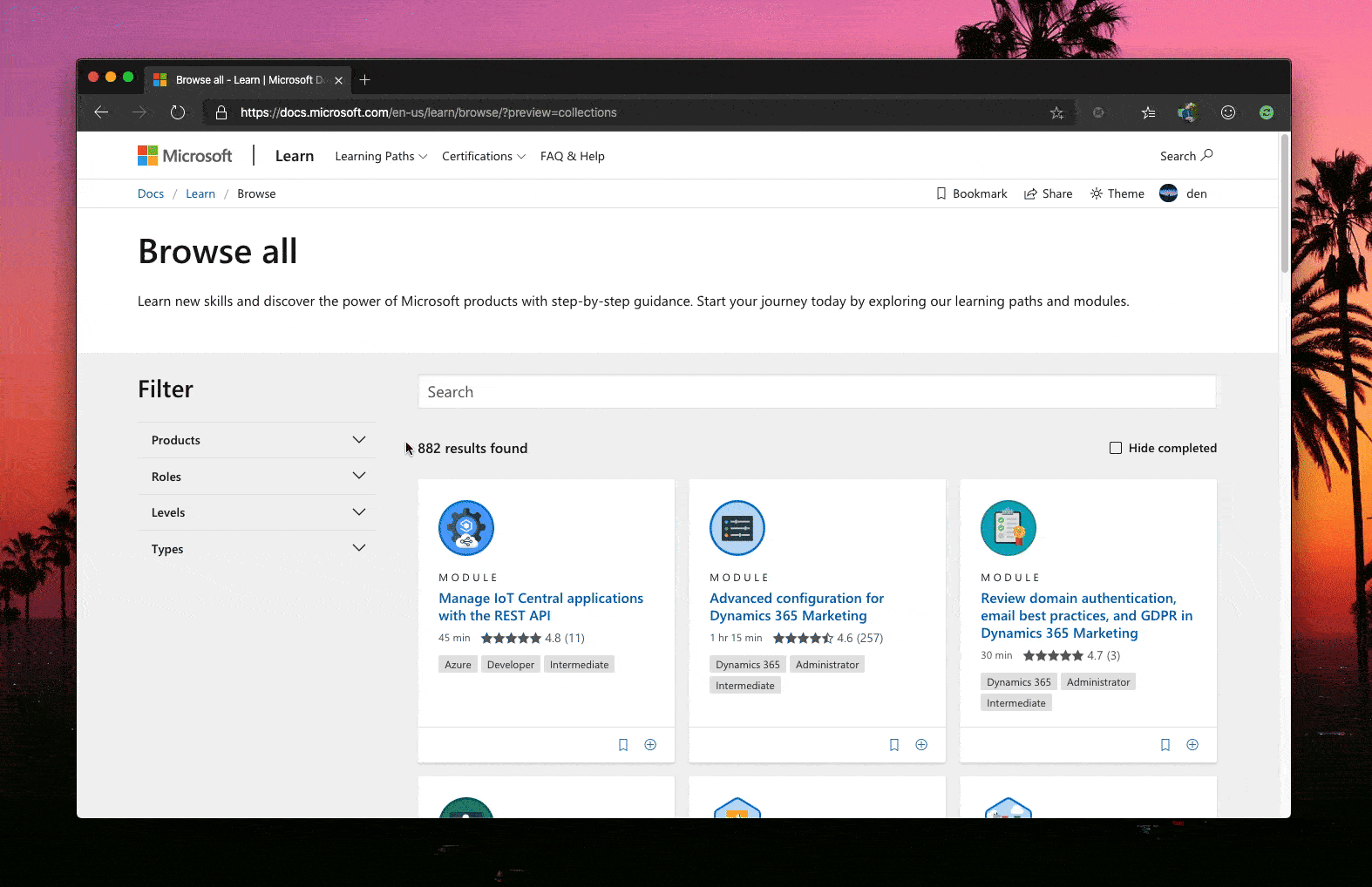The height and width of the screenshot is (887, 1372).
Task: Click the Docs breadcrumb link
Action: tap(151, 193)
